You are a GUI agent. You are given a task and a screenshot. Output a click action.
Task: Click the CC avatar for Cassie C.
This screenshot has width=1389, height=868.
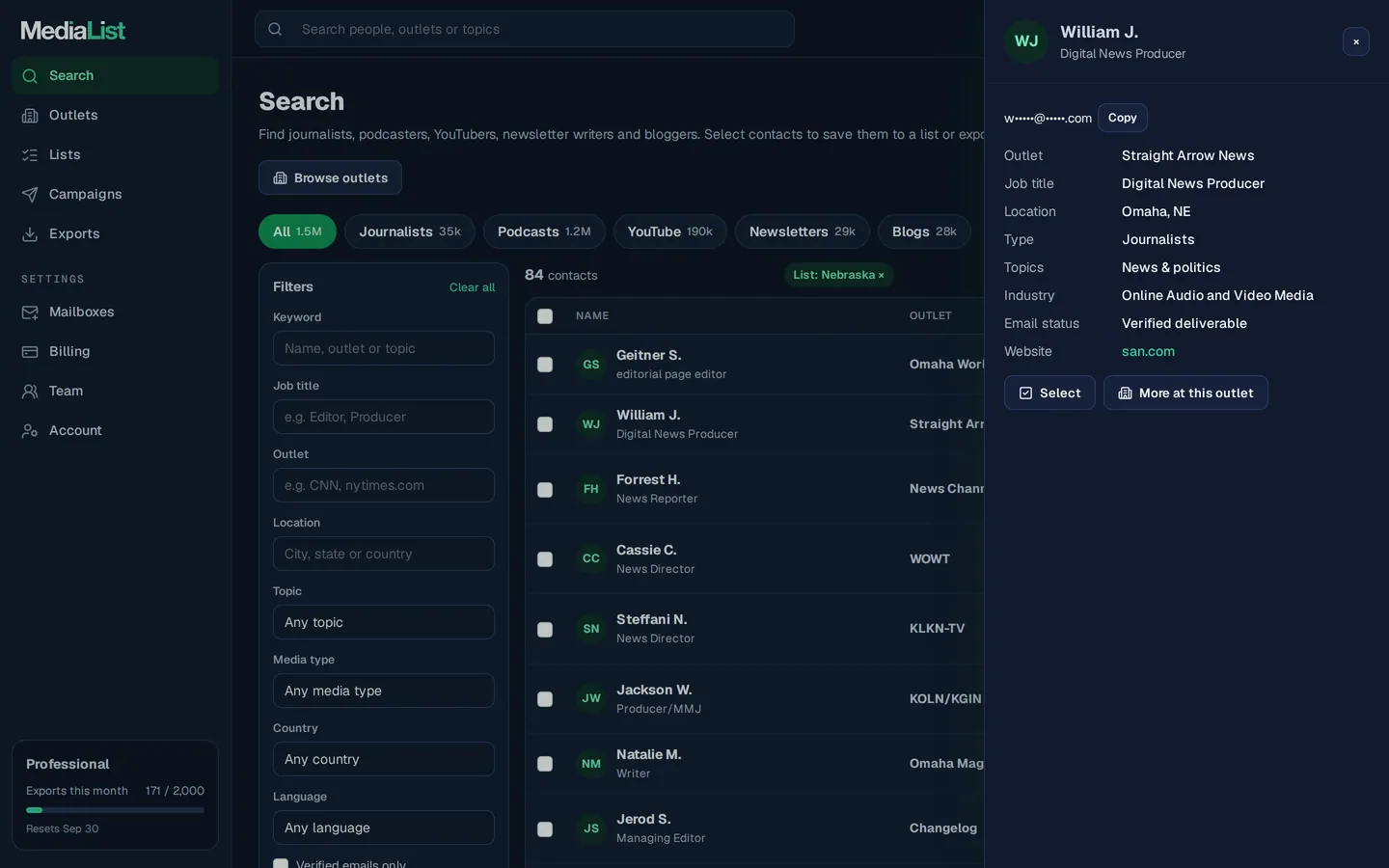(x=591, y=558)
